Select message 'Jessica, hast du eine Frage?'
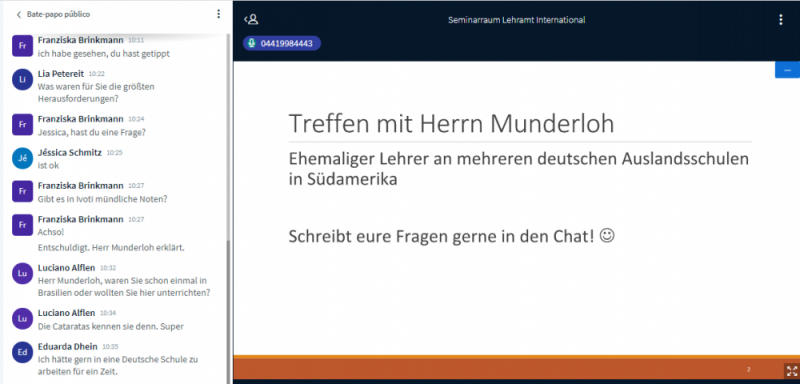This screenshot has width=800, height=384. point(92,132)
